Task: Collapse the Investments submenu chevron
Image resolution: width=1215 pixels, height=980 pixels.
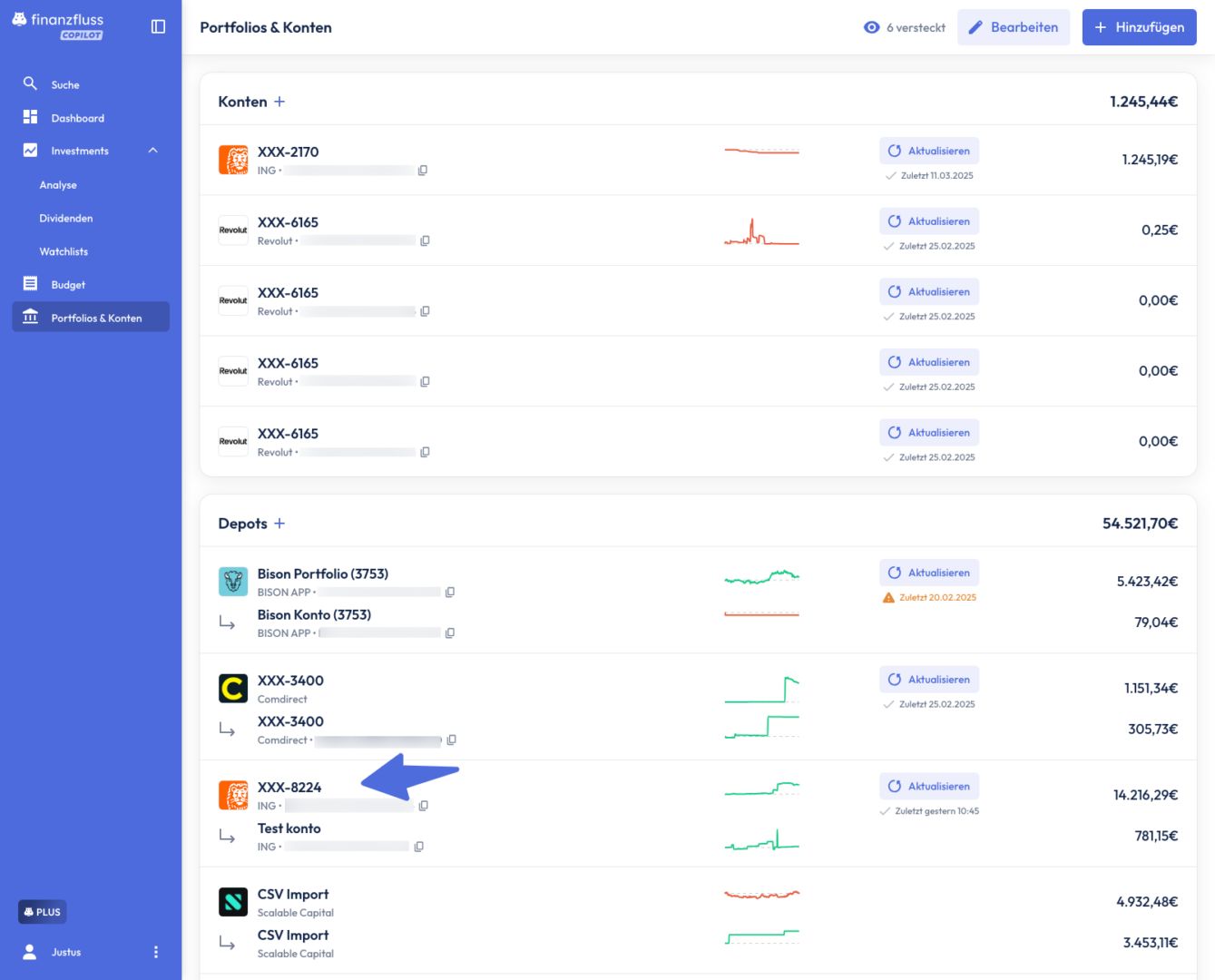Action: pyautogui.click(x=152, y=151)
